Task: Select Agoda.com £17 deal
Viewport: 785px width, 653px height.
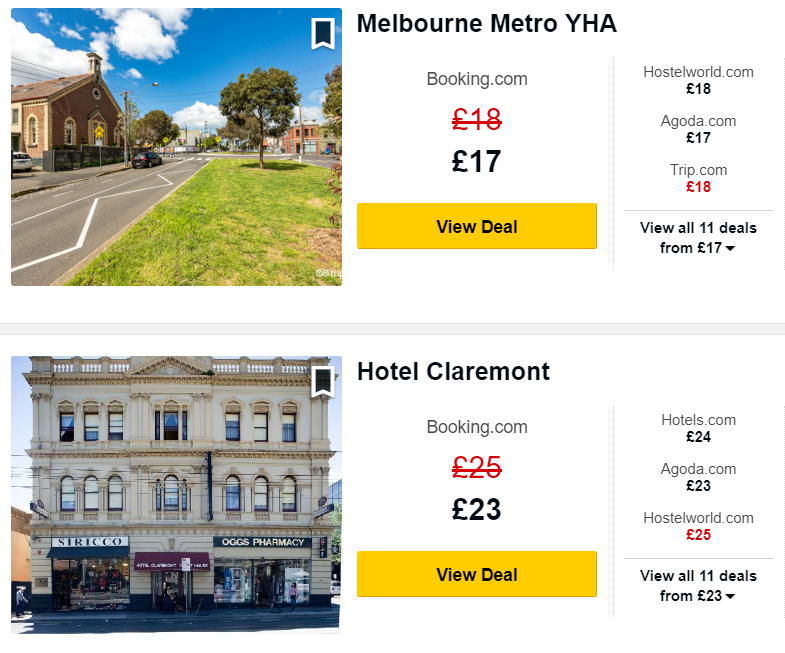Action: point(698,129)
